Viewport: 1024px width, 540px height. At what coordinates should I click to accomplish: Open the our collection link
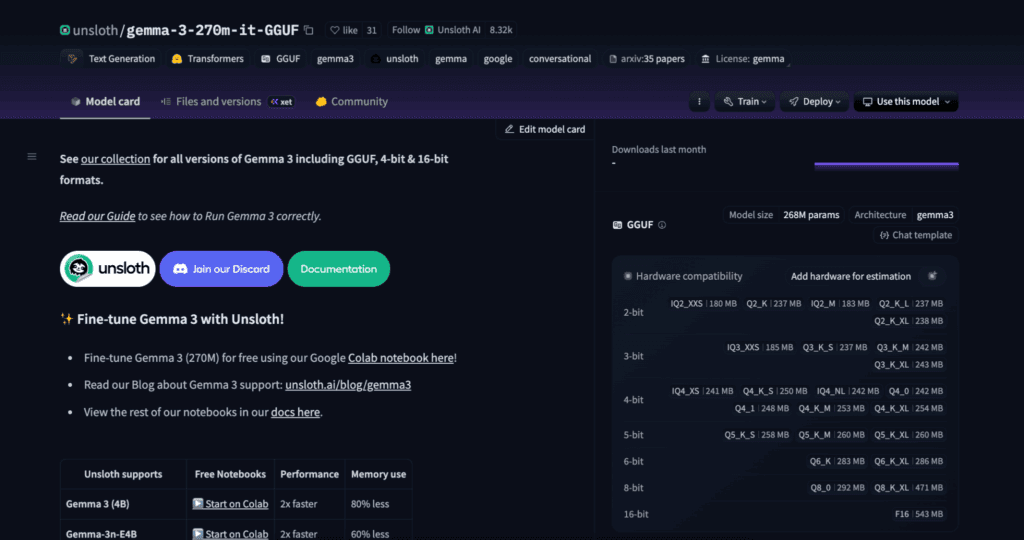point(116,159)
